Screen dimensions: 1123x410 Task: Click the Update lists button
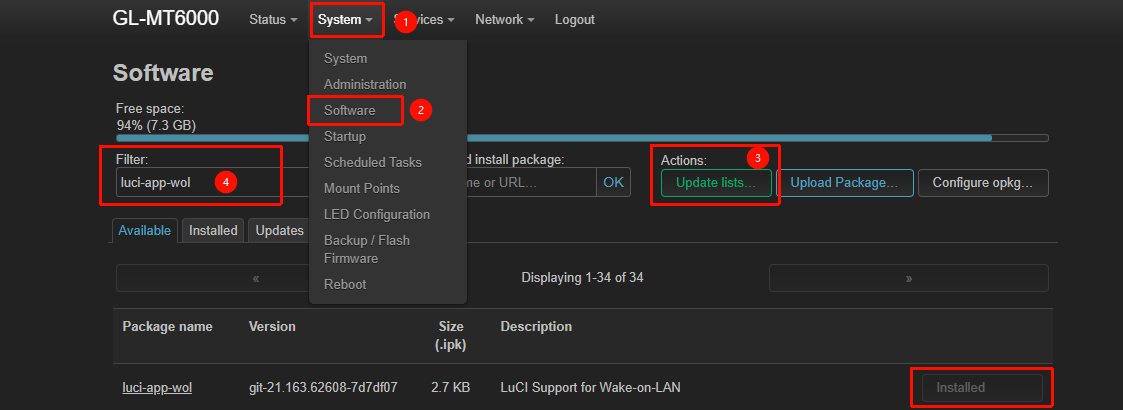[716, 183]
